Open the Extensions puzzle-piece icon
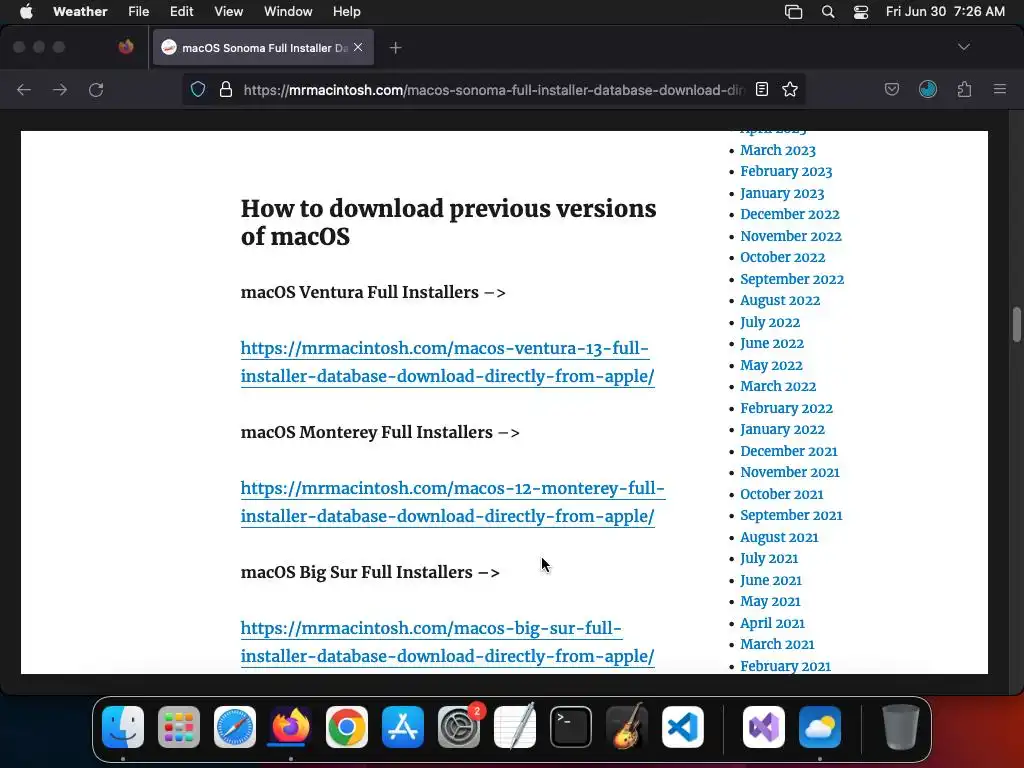The height and width of the screenshot is (768, 1024). tap(965, 89)
